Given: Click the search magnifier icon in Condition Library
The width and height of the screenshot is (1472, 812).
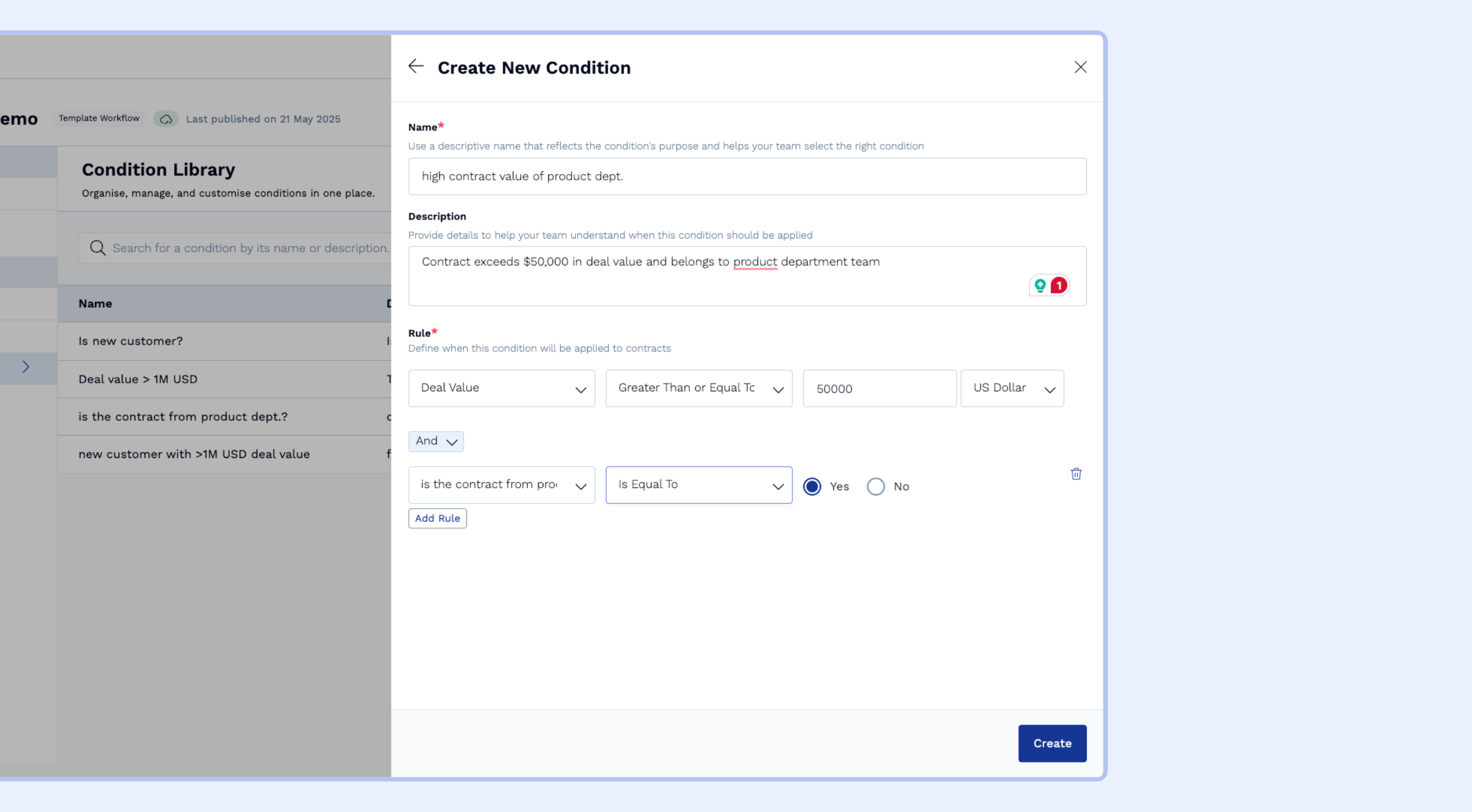Looking at the screenshot, I should pos(98,248).
